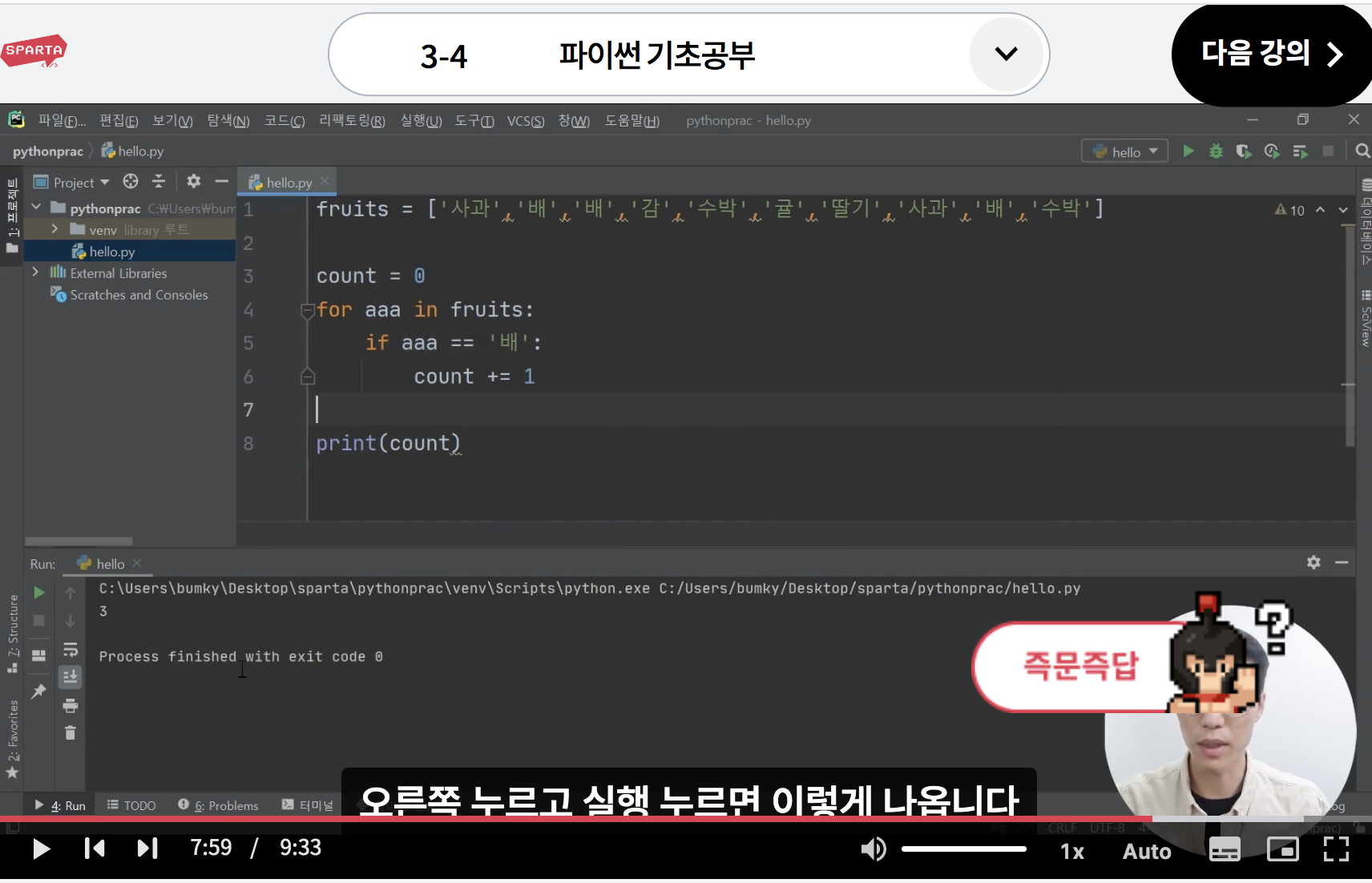The image size is (1372, 883).
Task: Collapse the pythonprac root folder
Action: [x=36, y=208]
